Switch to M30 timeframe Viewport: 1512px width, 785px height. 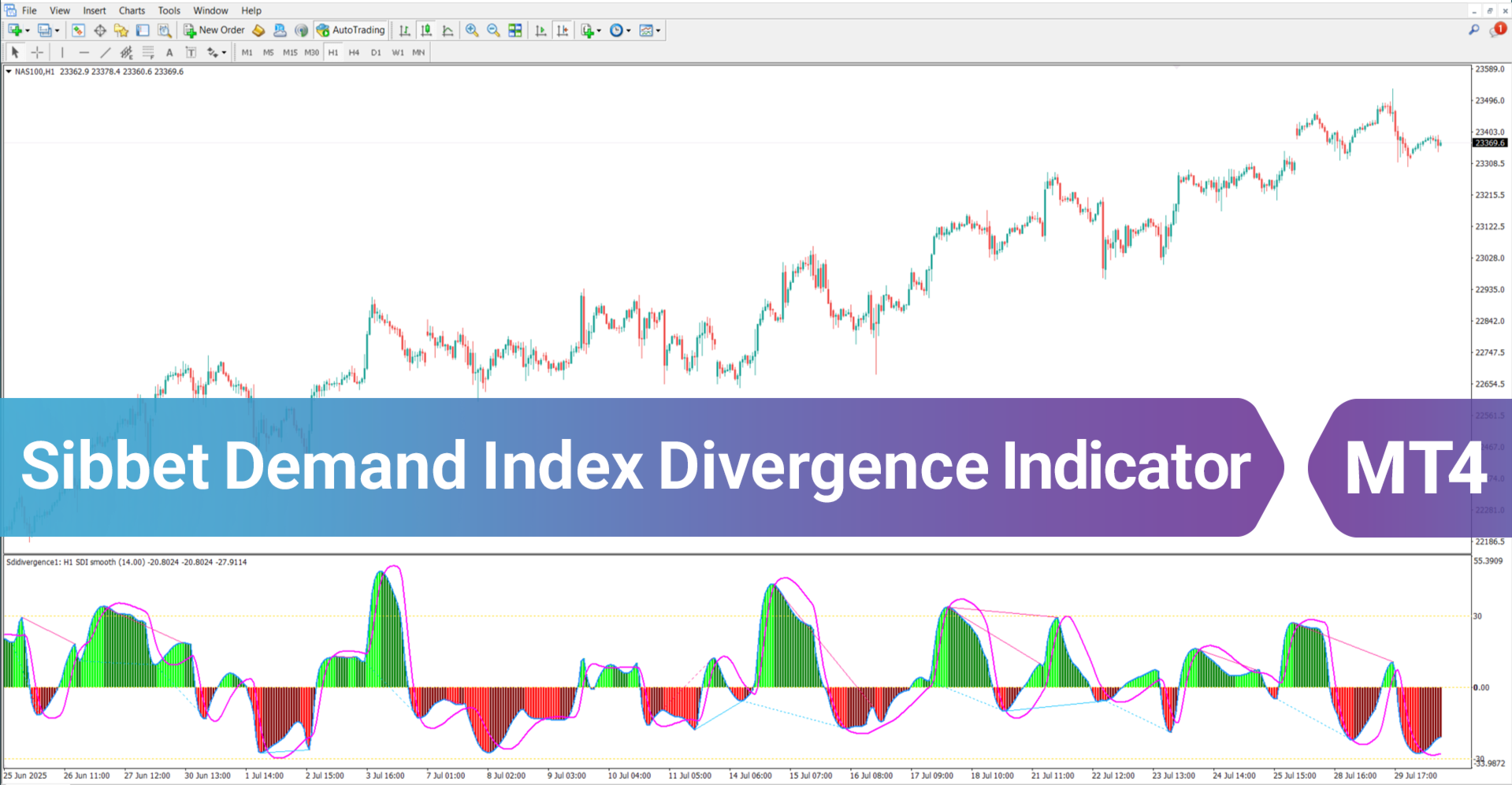[x=312, y=53]
